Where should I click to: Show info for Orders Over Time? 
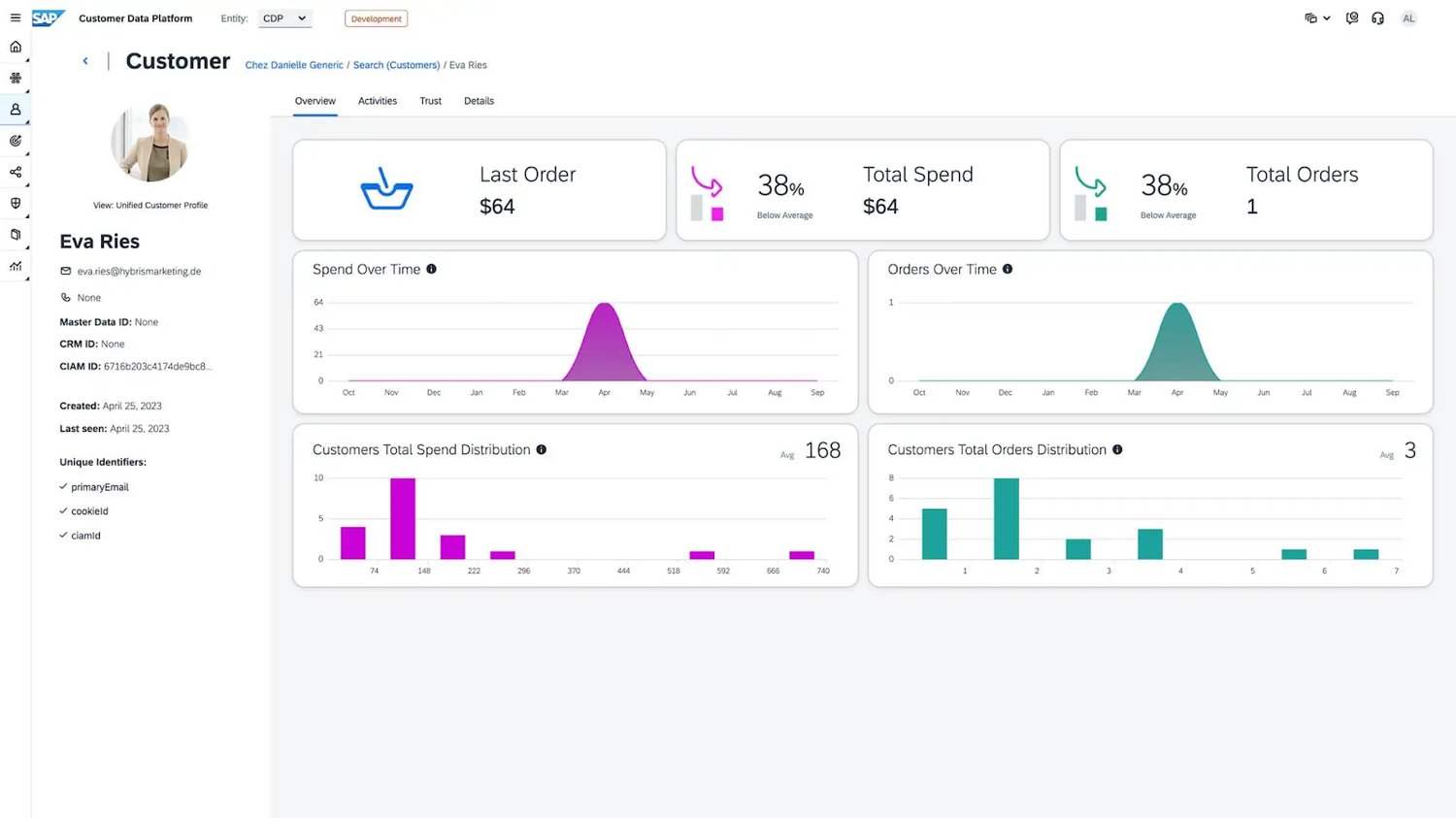click(x=1008, y=269)
